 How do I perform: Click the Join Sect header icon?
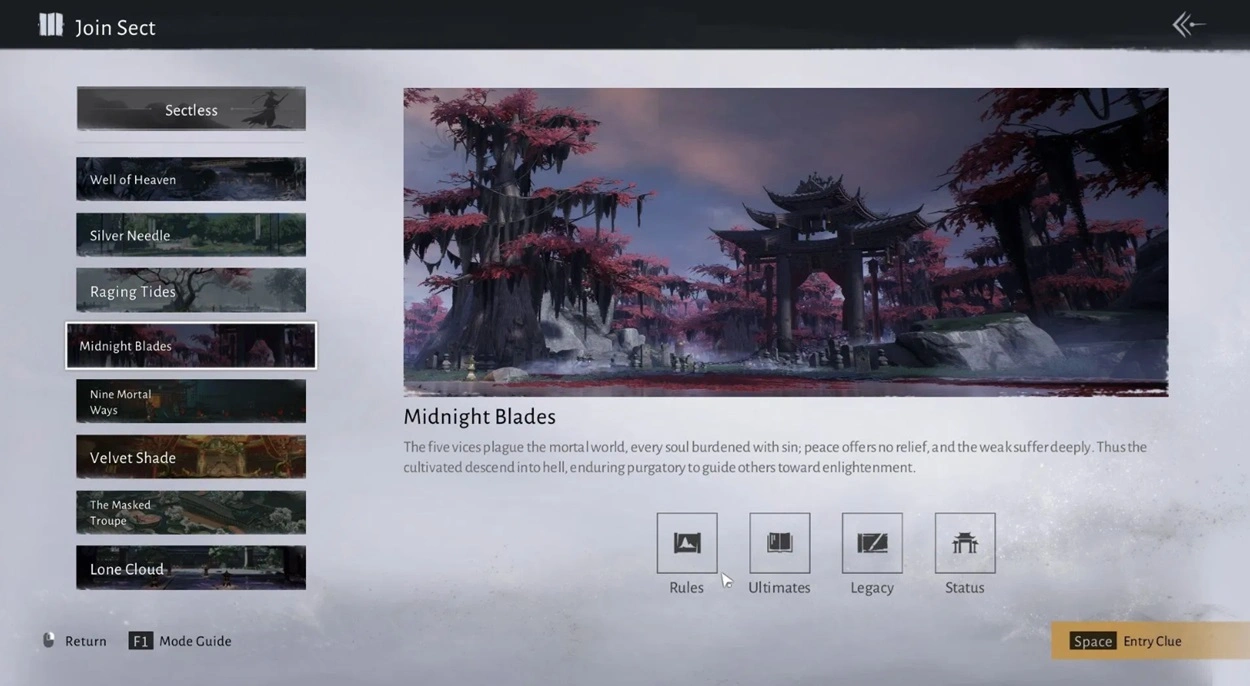point(50,26)
